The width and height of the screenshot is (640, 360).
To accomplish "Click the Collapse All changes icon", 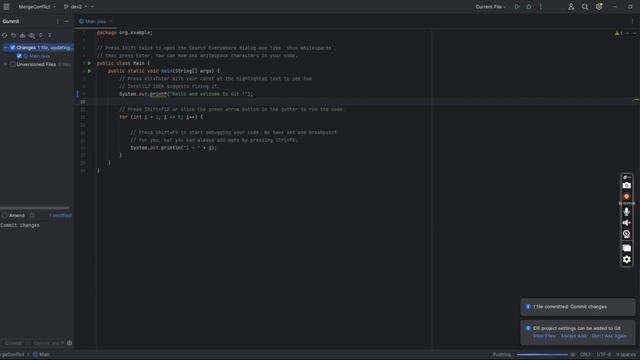I will (50, 36).
